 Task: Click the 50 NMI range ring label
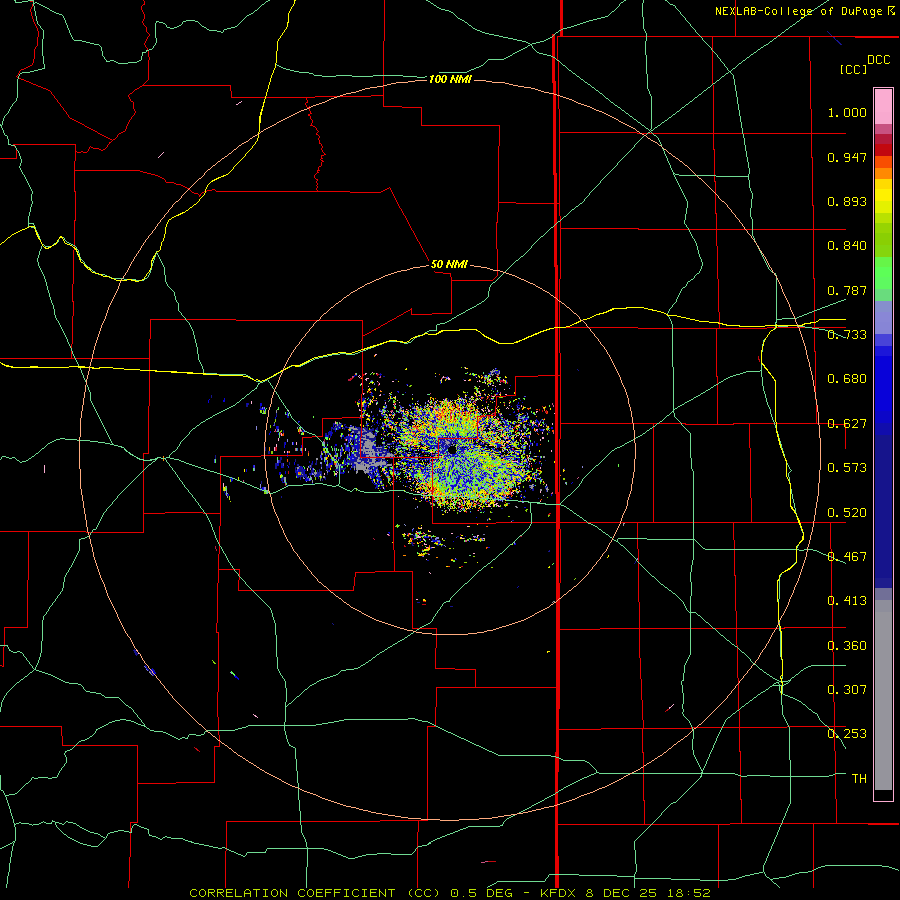pos(448,264)
